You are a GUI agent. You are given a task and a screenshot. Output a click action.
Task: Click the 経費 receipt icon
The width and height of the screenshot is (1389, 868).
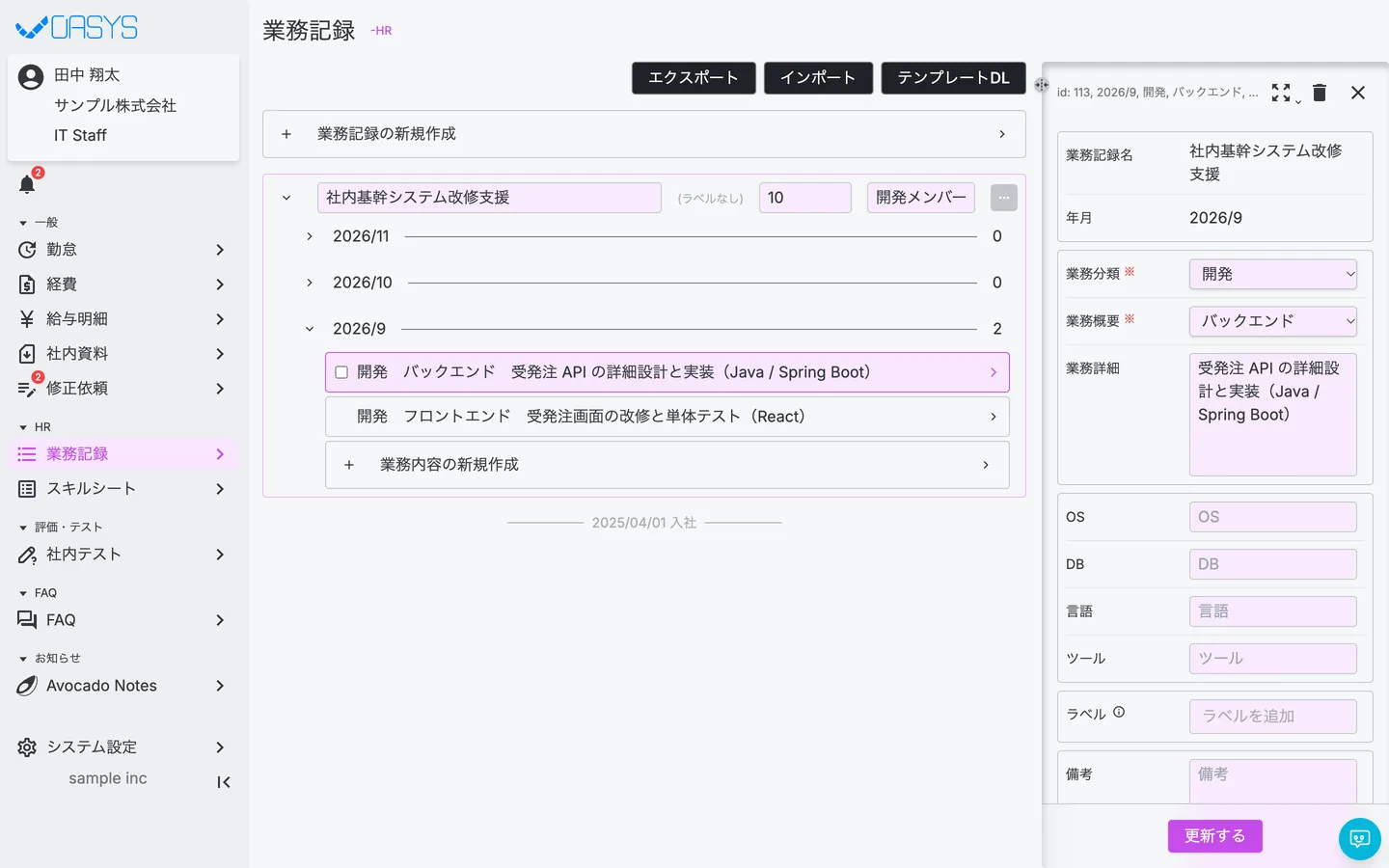coord(27,285)
